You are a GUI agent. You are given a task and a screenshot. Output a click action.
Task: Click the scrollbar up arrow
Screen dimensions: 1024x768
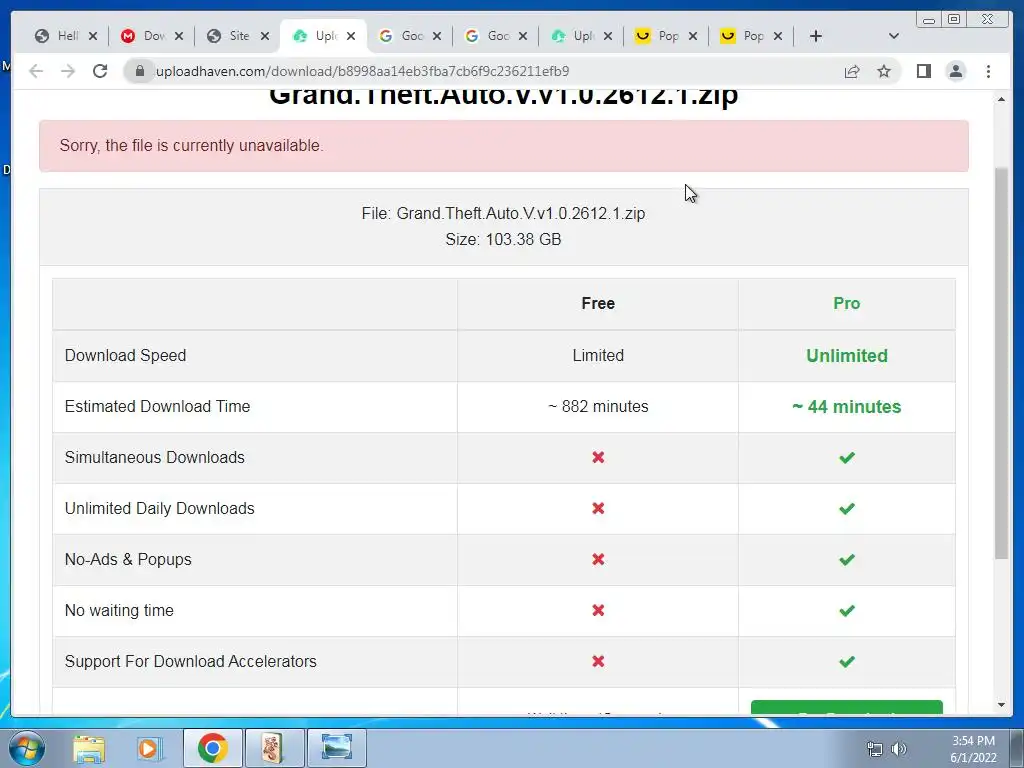pyautogui.click(x=1001, y=99)
